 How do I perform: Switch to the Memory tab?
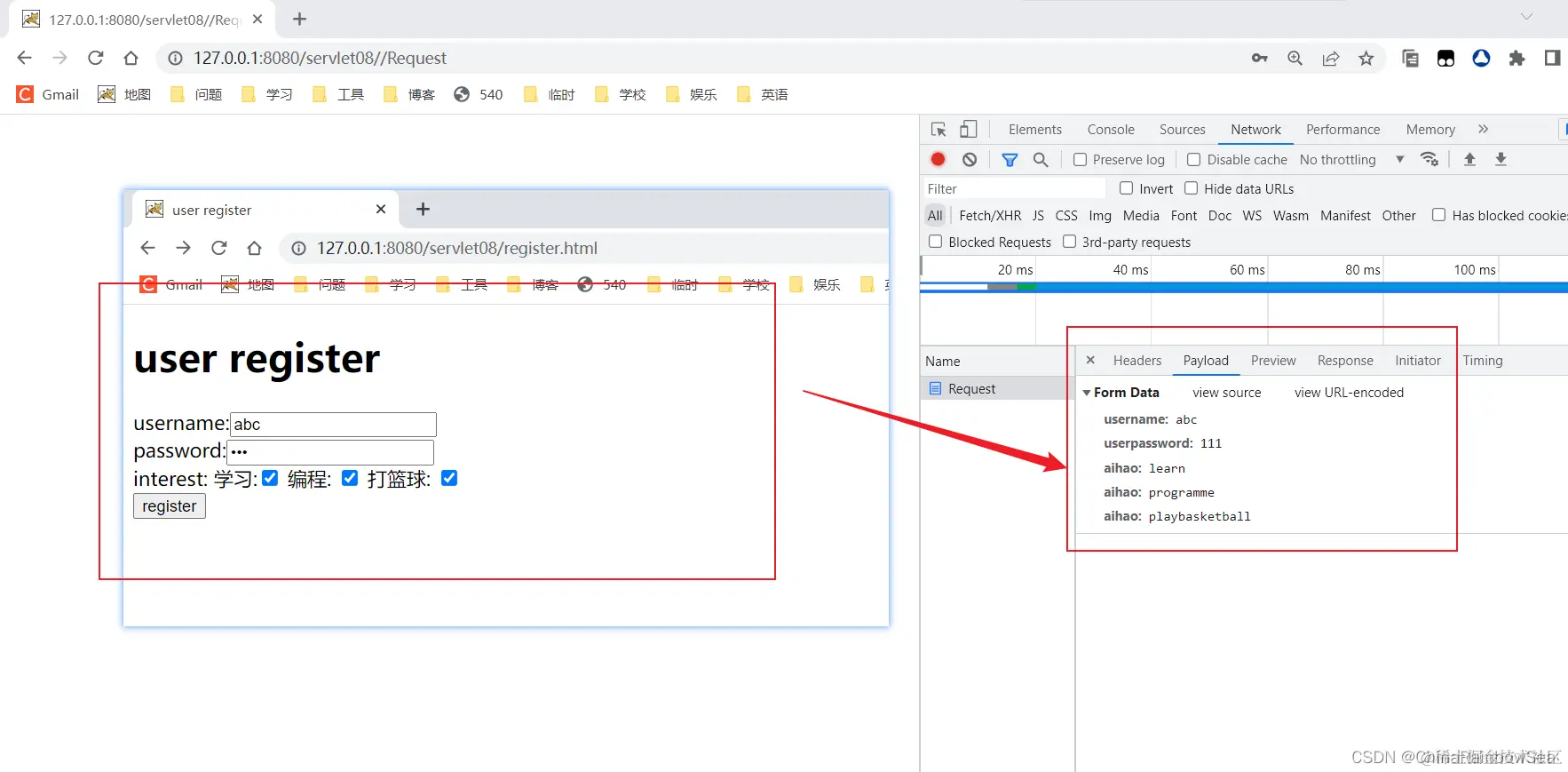[1430, 129]
